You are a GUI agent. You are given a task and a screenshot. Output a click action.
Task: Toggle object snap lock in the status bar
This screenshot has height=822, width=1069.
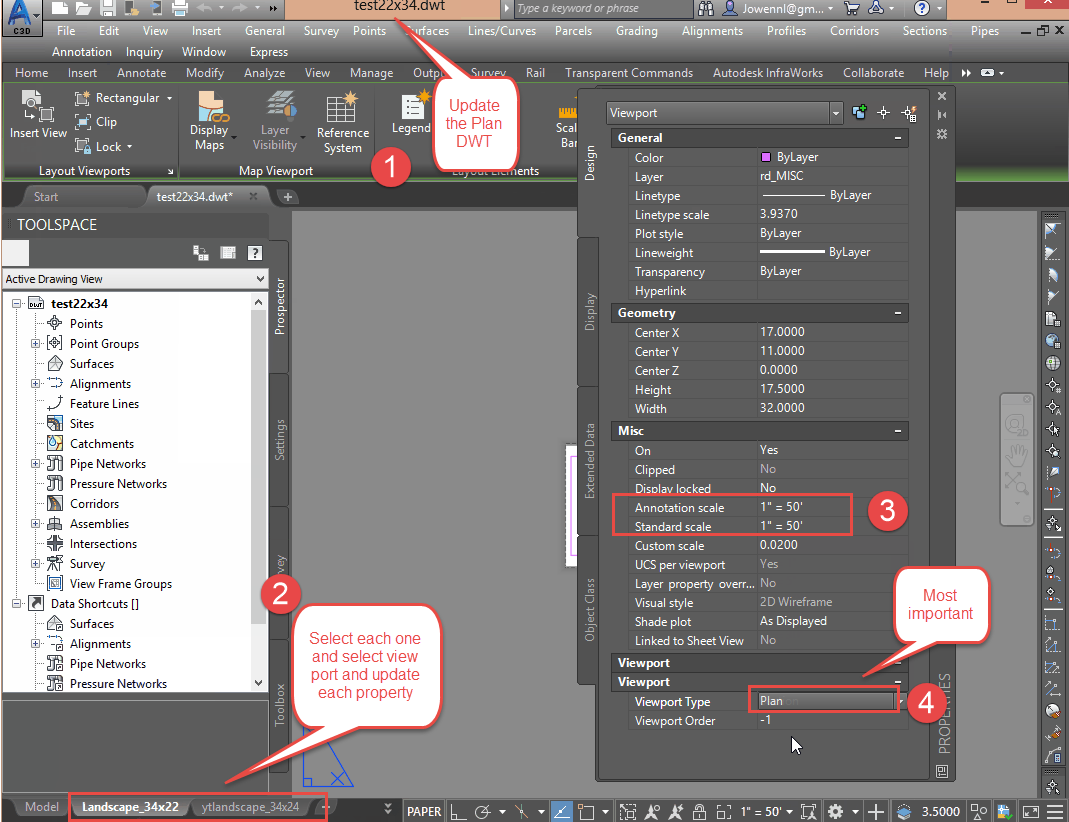[699, 811]
